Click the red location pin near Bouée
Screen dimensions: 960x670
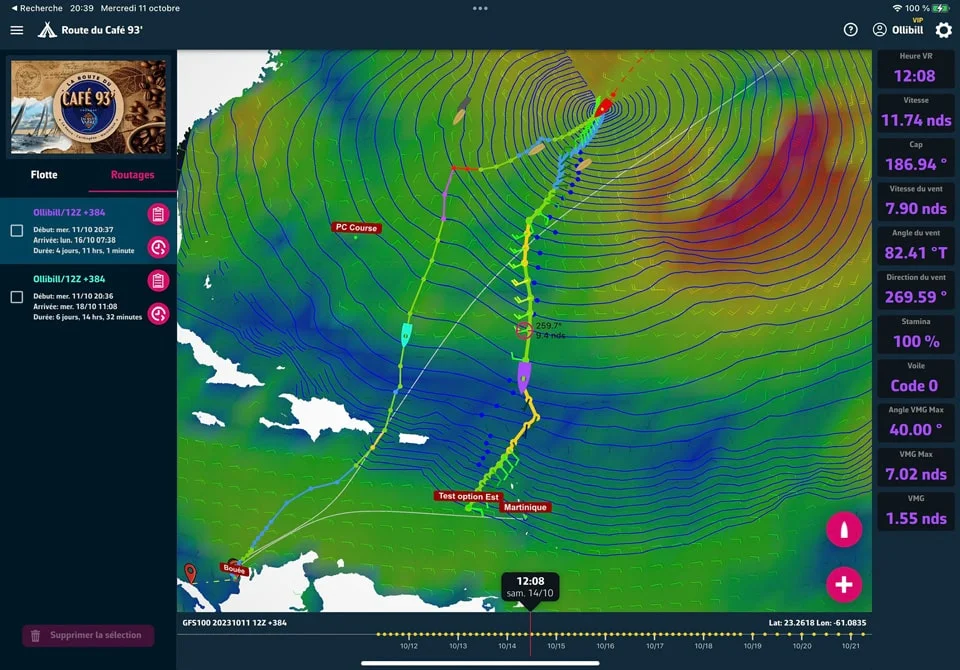click(x=190, y=573)
